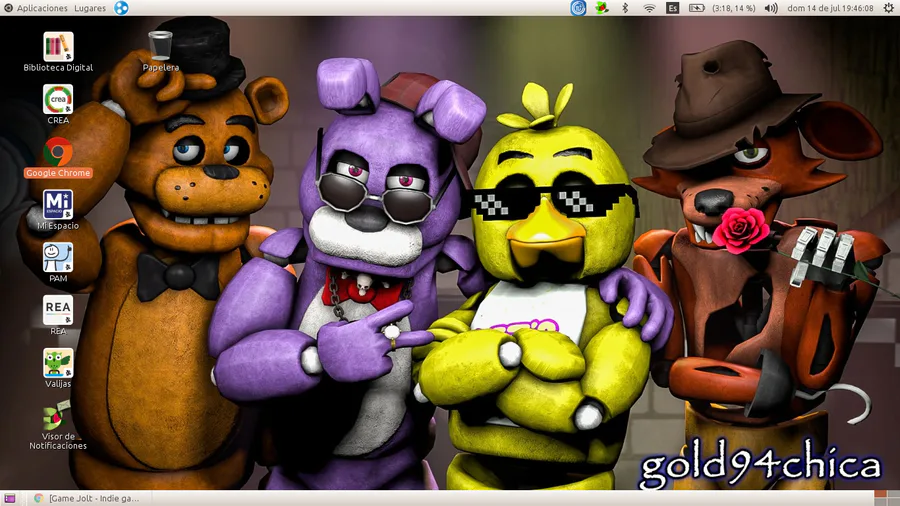The image size is (900, 506).
Task: Click the battery text (3:18, 14 %)
Action: point(734,8)
